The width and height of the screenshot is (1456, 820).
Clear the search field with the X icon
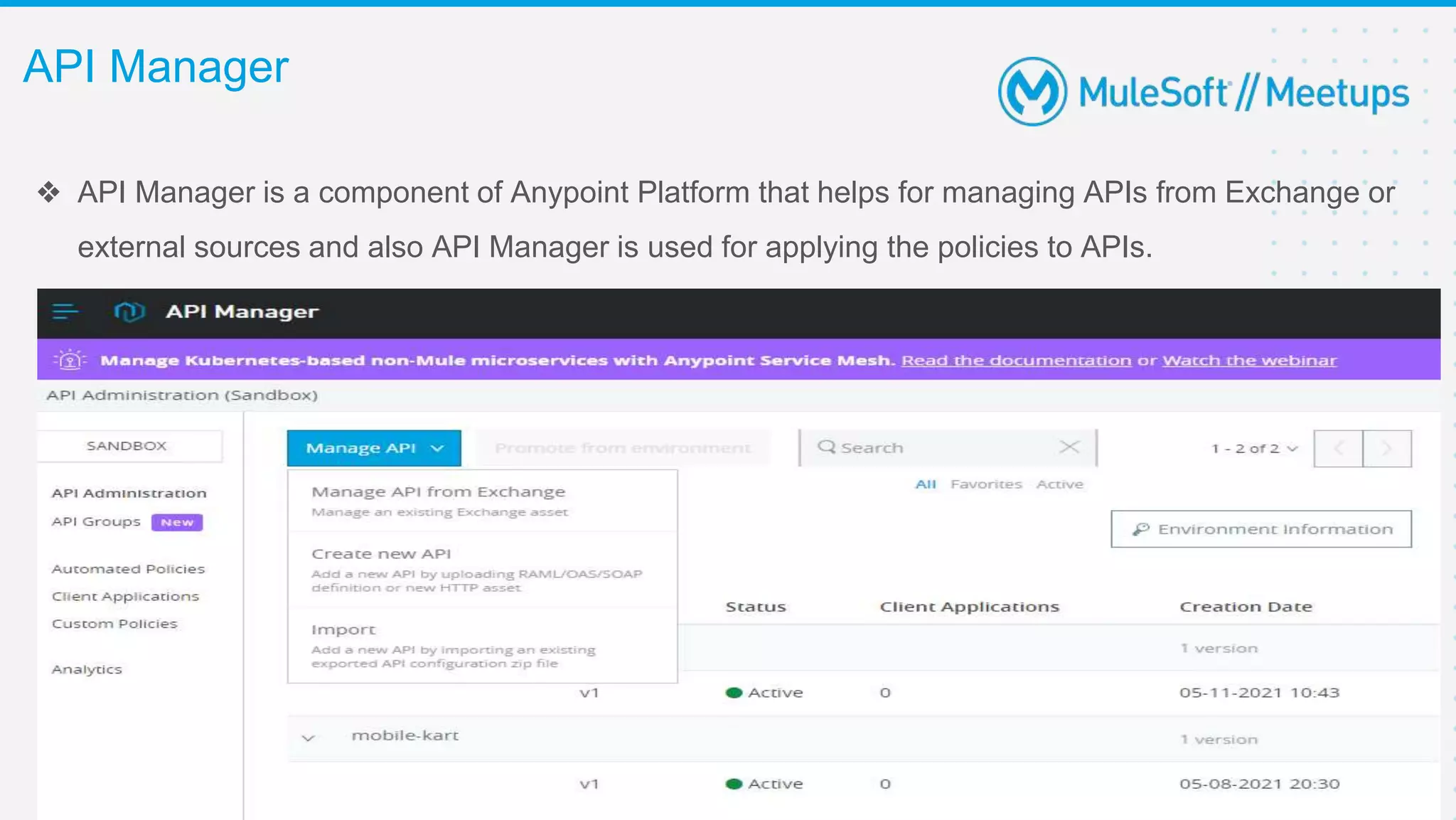[1069, 447]
